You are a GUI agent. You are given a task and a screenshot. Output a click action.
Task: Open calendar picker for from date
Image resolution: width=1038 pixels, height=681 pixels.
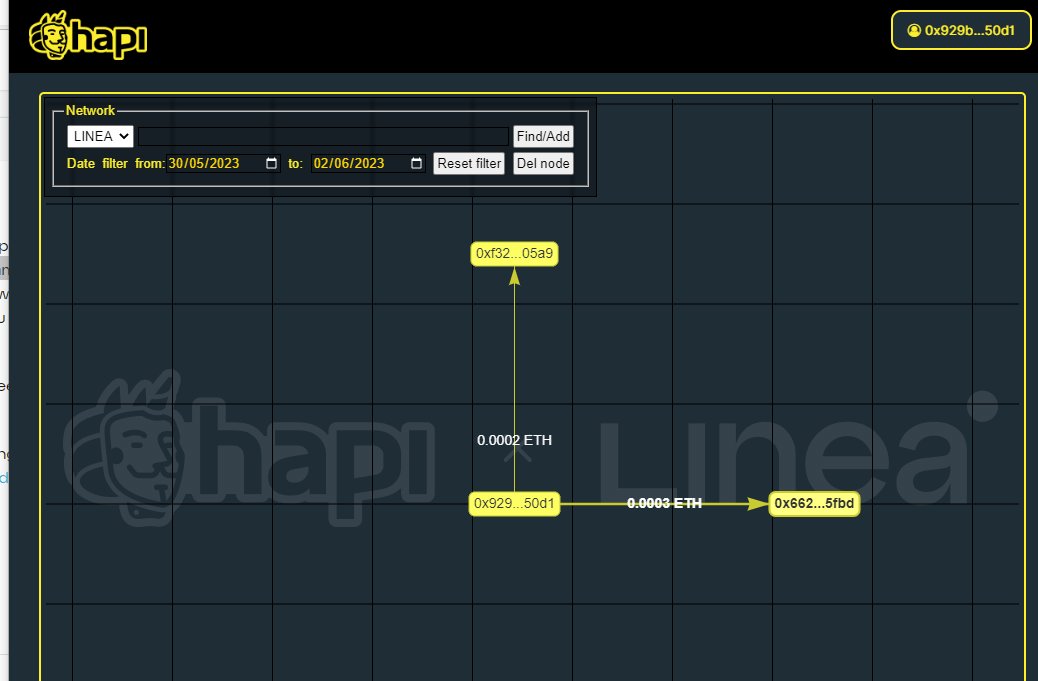tap(271, 163)
